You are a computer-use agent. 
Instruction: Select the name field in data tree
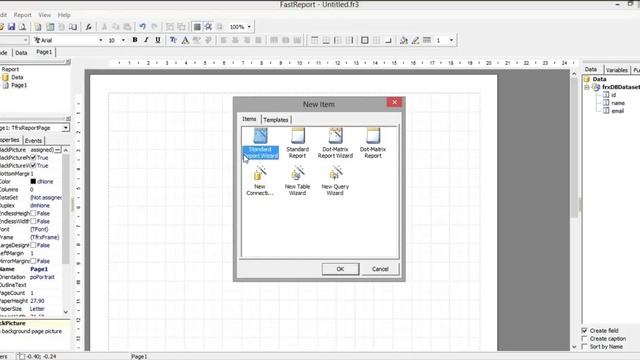(x=618, y=103)
